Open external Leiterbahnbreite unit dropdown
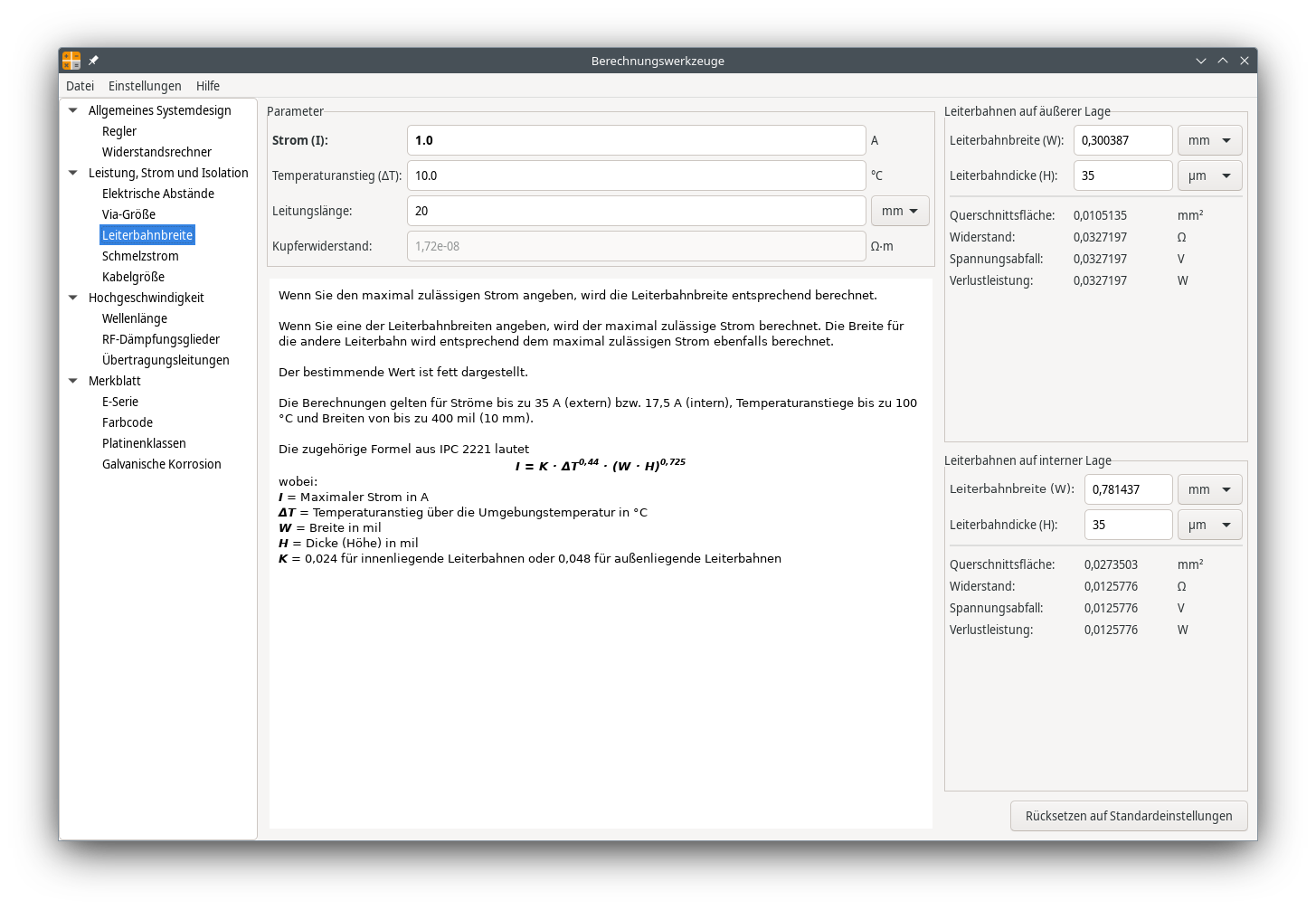 point(1209,140)
